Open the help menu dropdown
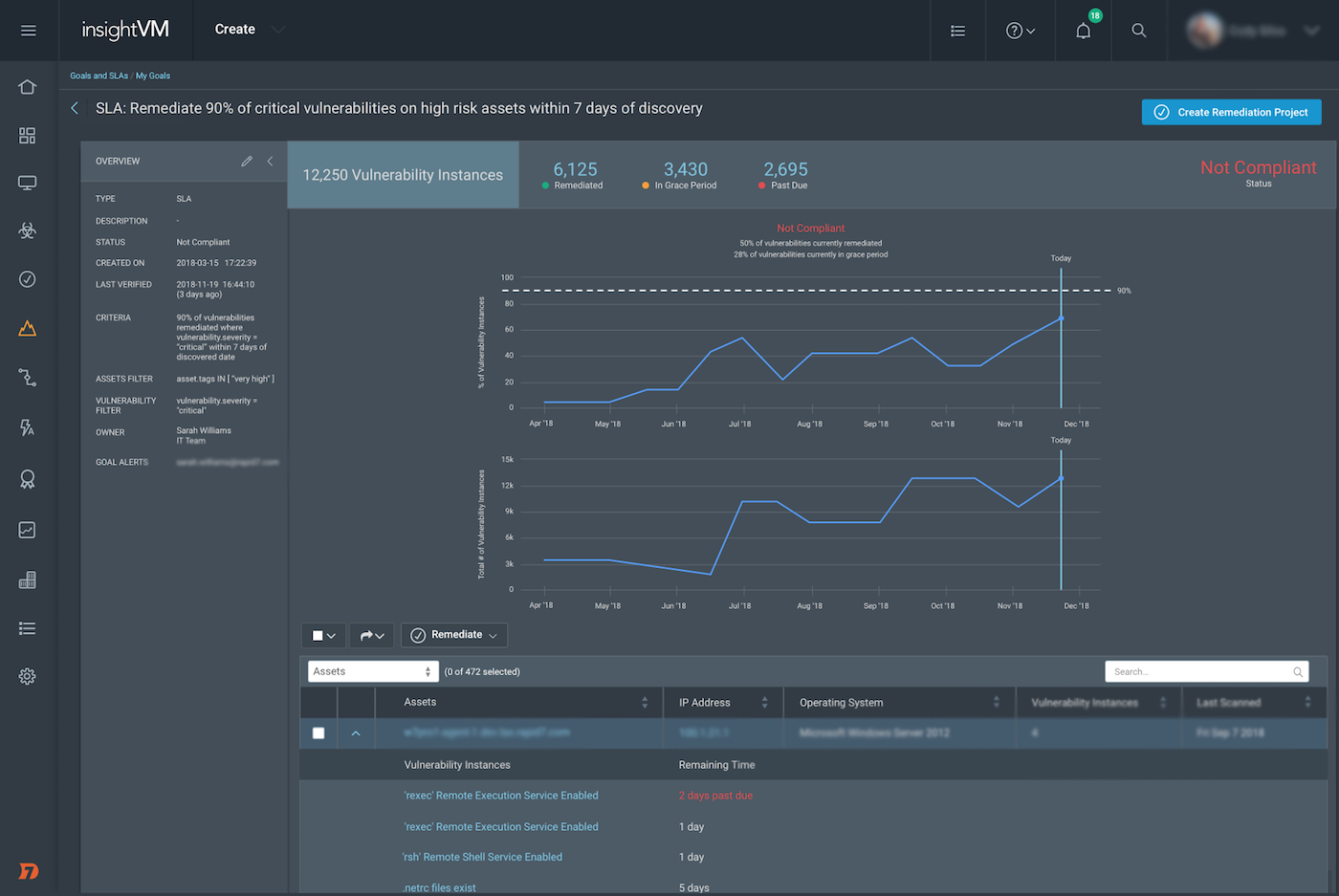The width and height of the screenshot is (1339, 896). pyautogui.click(x=1020, y=31)
